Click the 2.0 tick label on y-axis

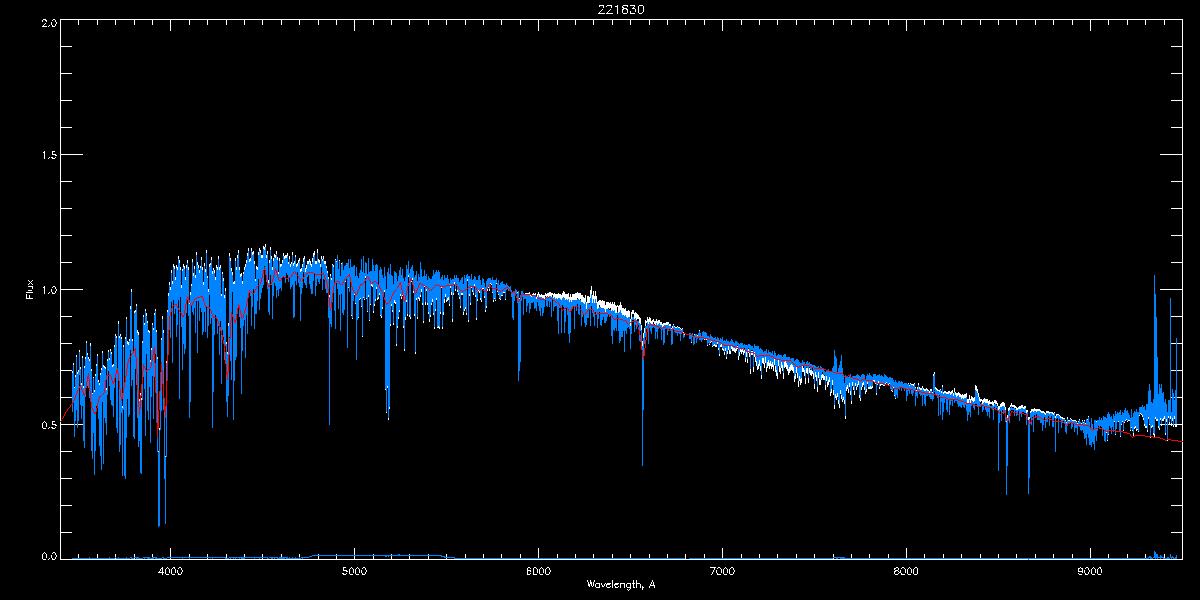click(x=49, y=22)
